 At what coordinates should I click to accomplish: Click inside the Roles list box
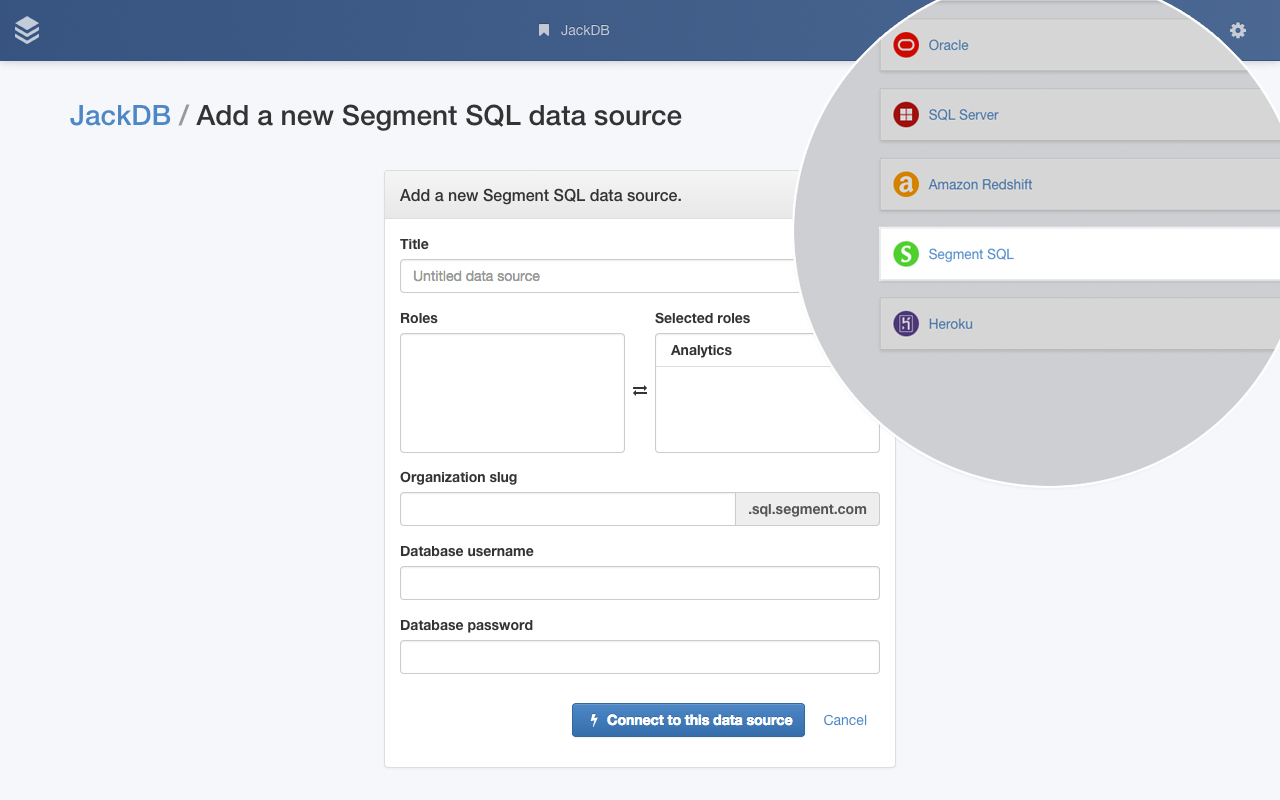click(x=512, y=393)
